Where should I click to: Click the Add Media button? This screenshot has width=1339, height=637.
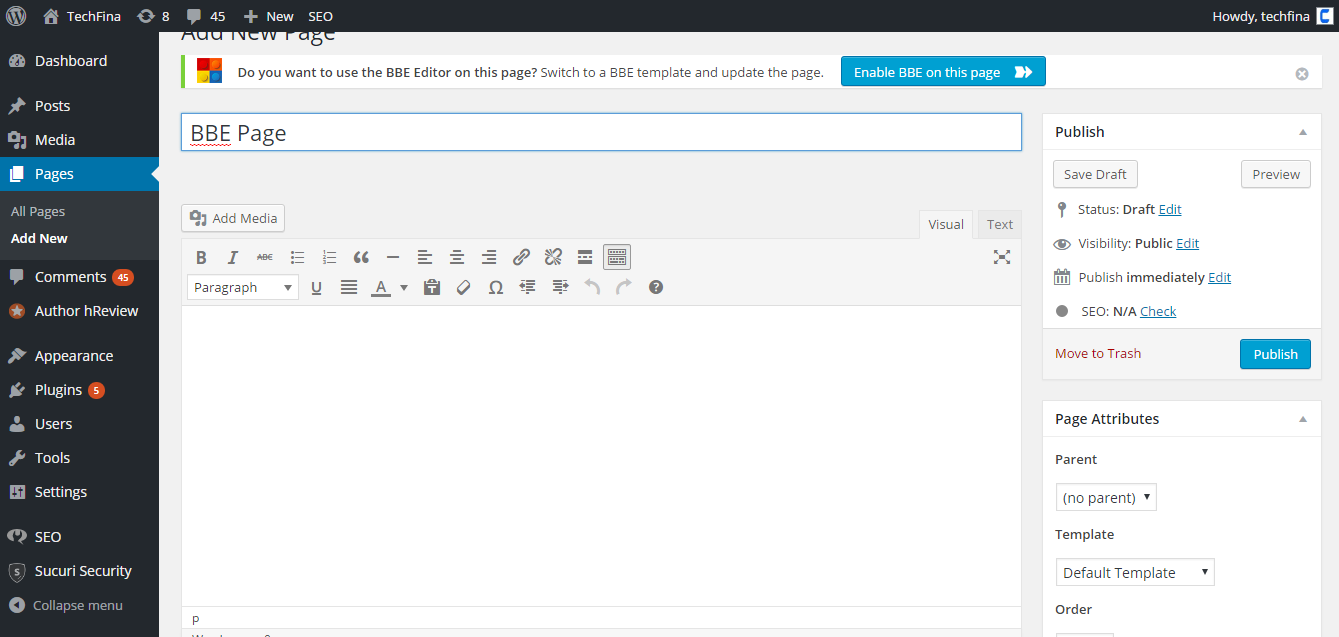click(x=233, y=218)
